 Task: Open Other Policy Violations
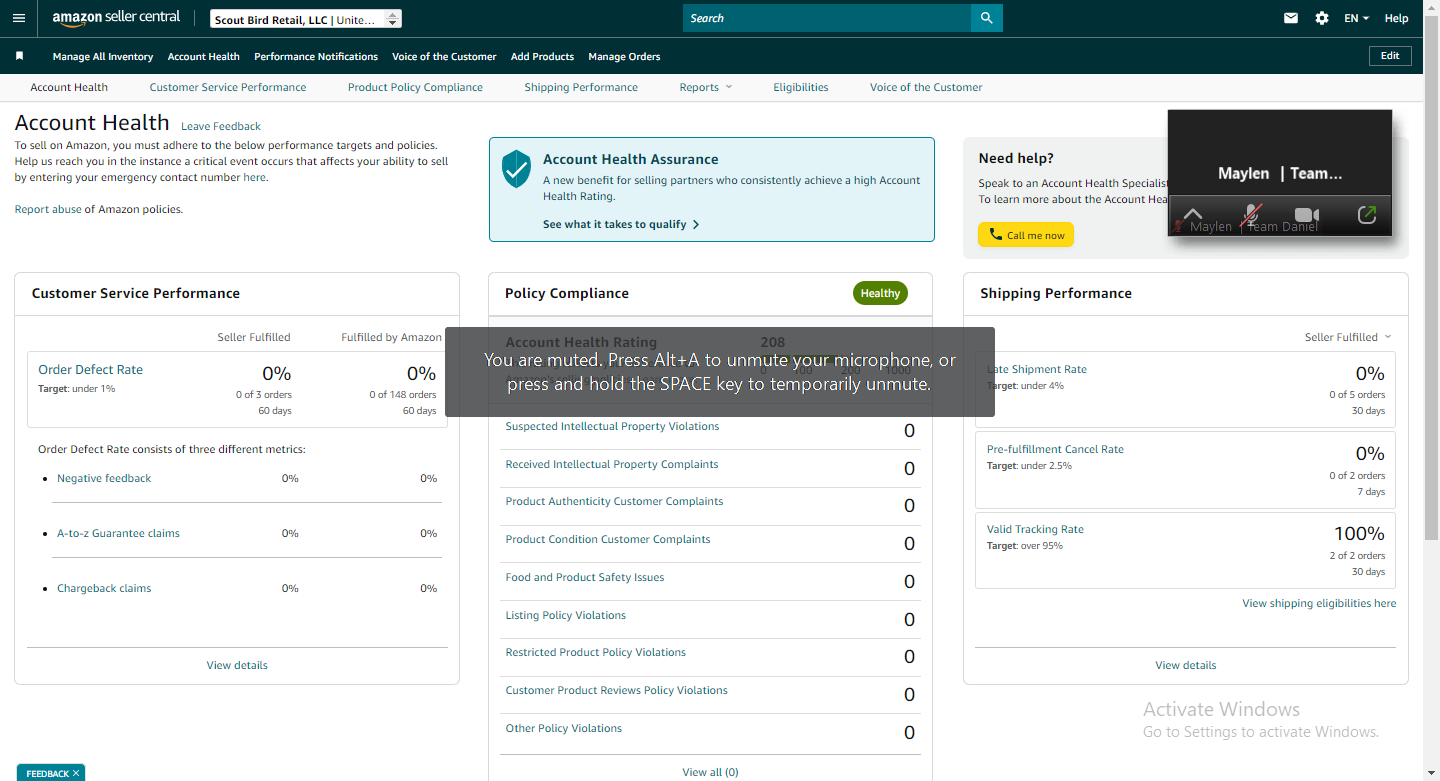[x=564, y=728]
